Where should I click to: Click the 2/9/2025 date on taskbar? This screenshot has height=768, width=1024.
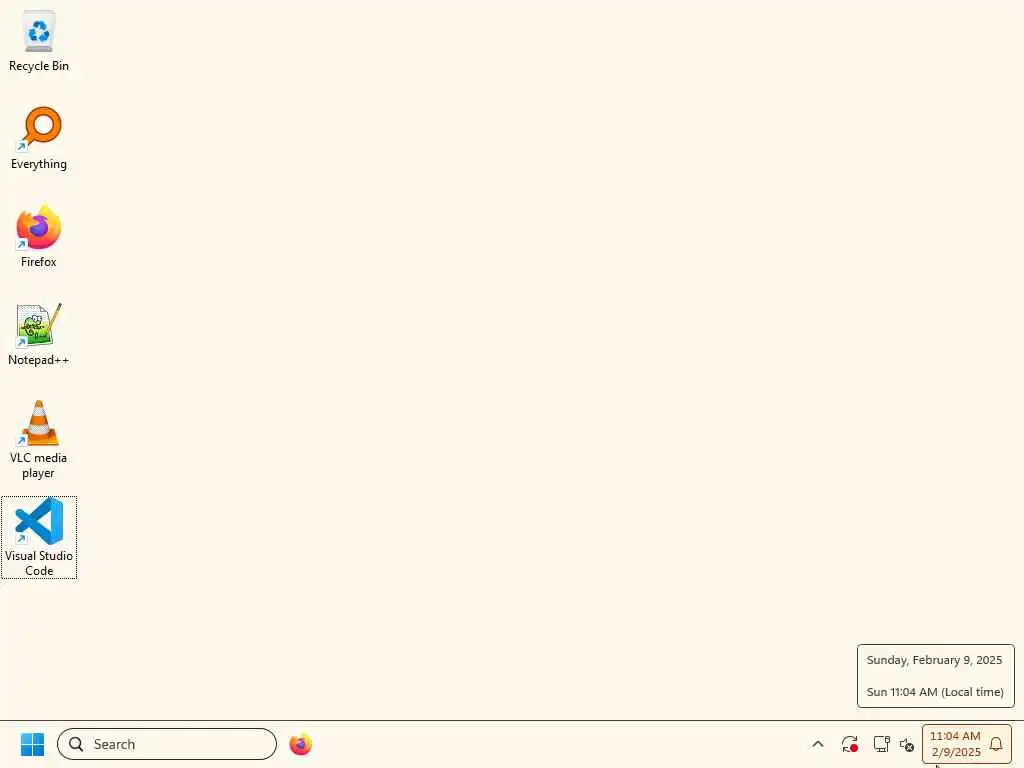click(x=956, y=752)
